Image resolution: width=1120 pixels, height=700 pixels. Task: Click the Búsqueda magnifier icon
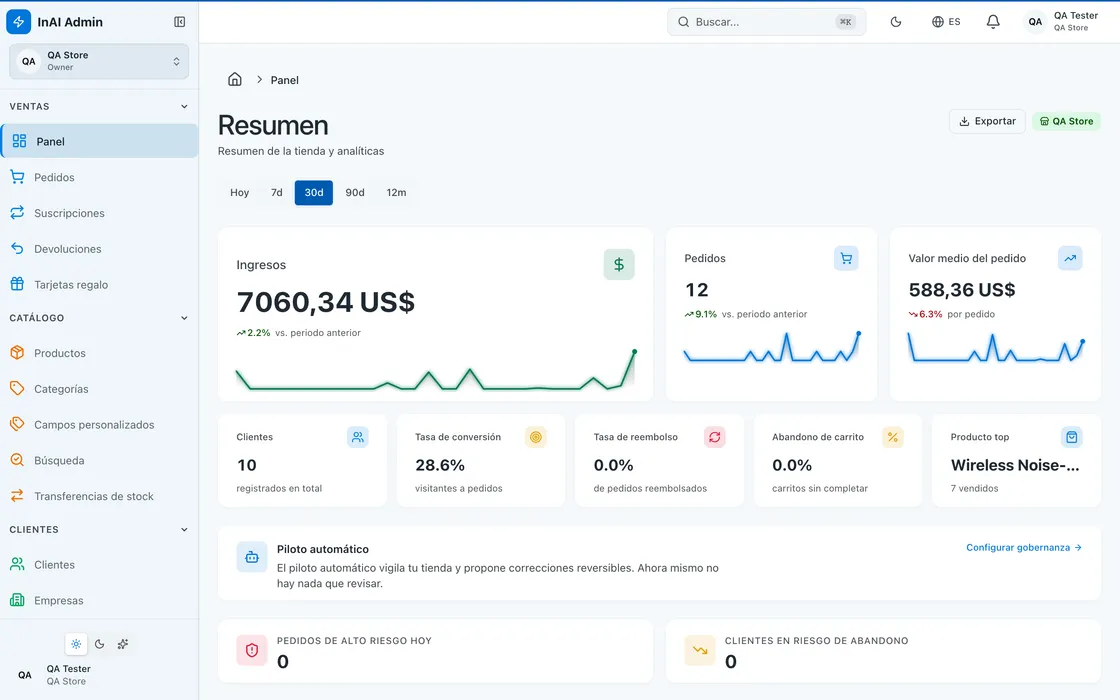point(17,460)
